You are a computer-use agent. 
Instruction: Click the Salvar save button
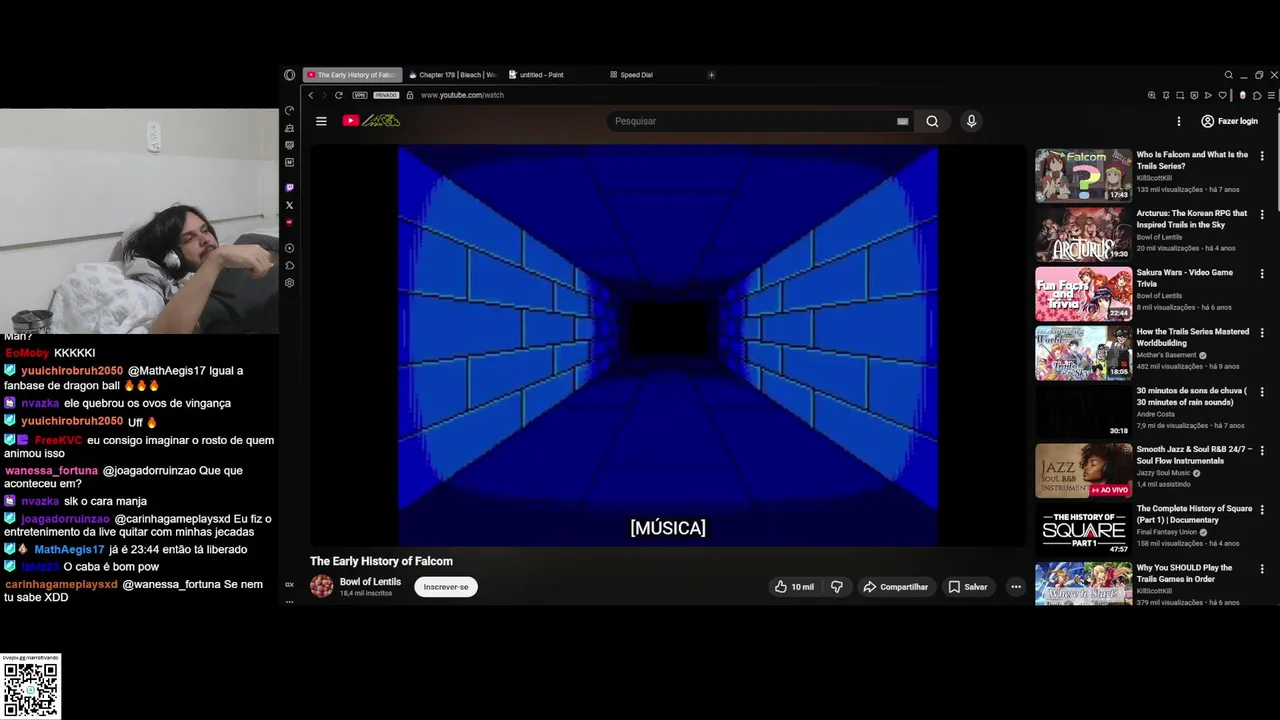(967, 587)
